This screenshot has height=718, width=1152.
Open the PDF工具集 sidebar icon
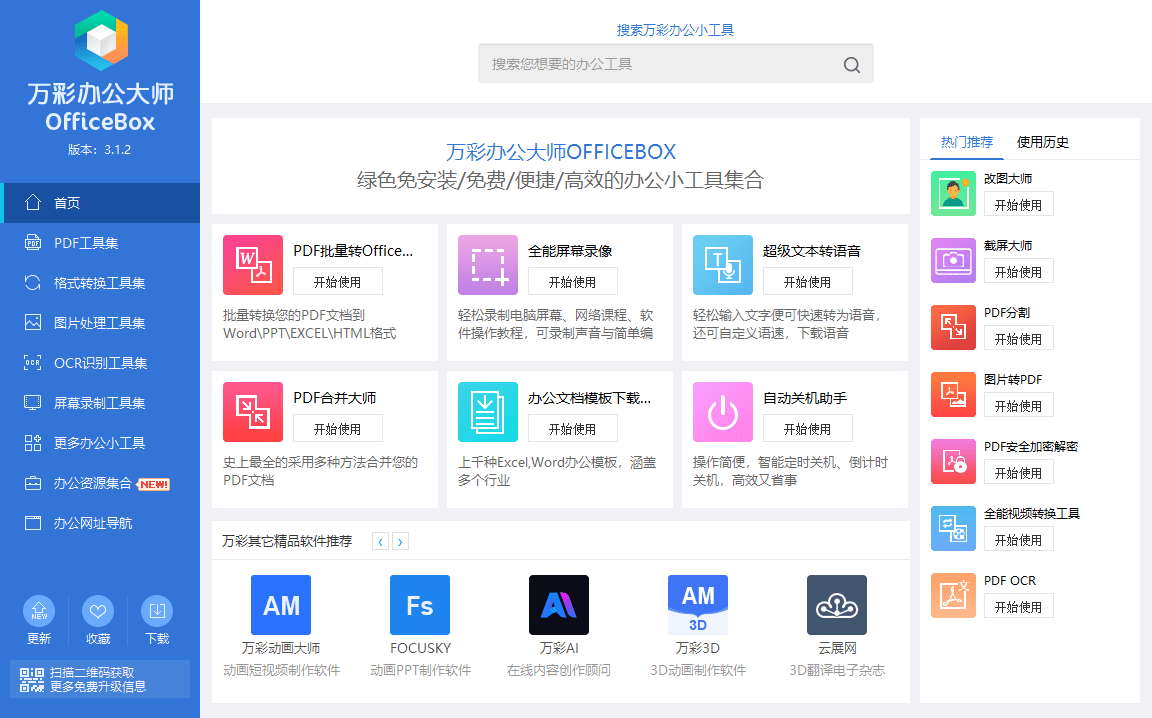point(31,242)
